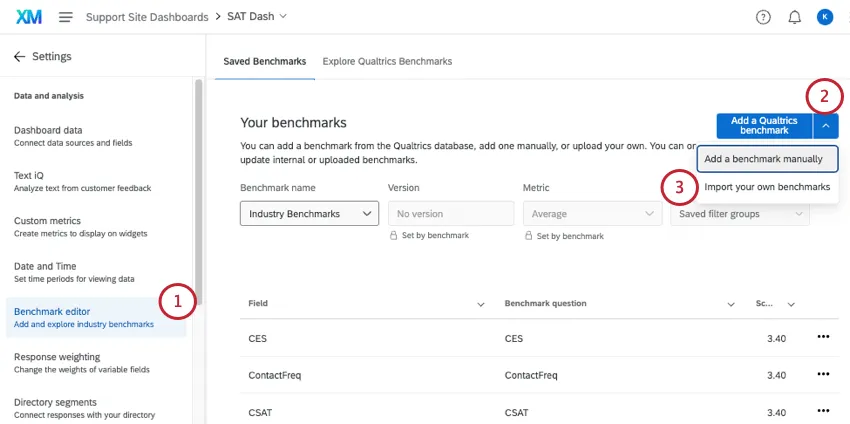Open the hamburger navigation menu

[66, 17]
